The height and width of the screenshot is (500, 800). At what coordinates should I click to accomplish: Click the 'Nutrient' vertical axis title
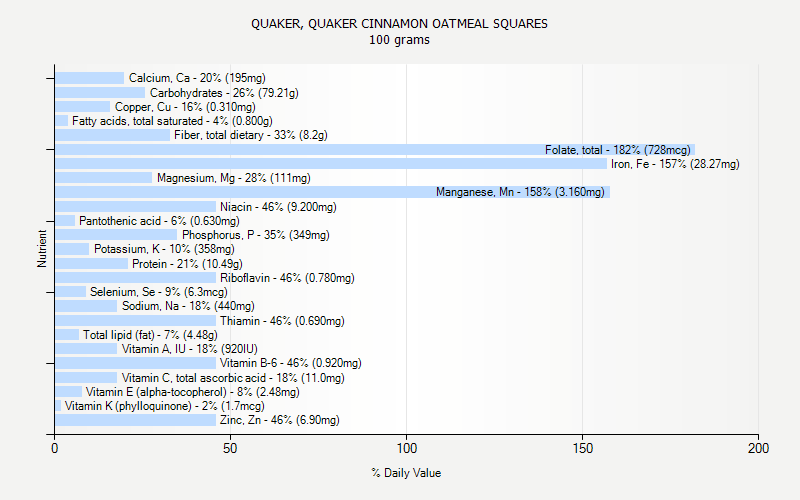point(42,249)
